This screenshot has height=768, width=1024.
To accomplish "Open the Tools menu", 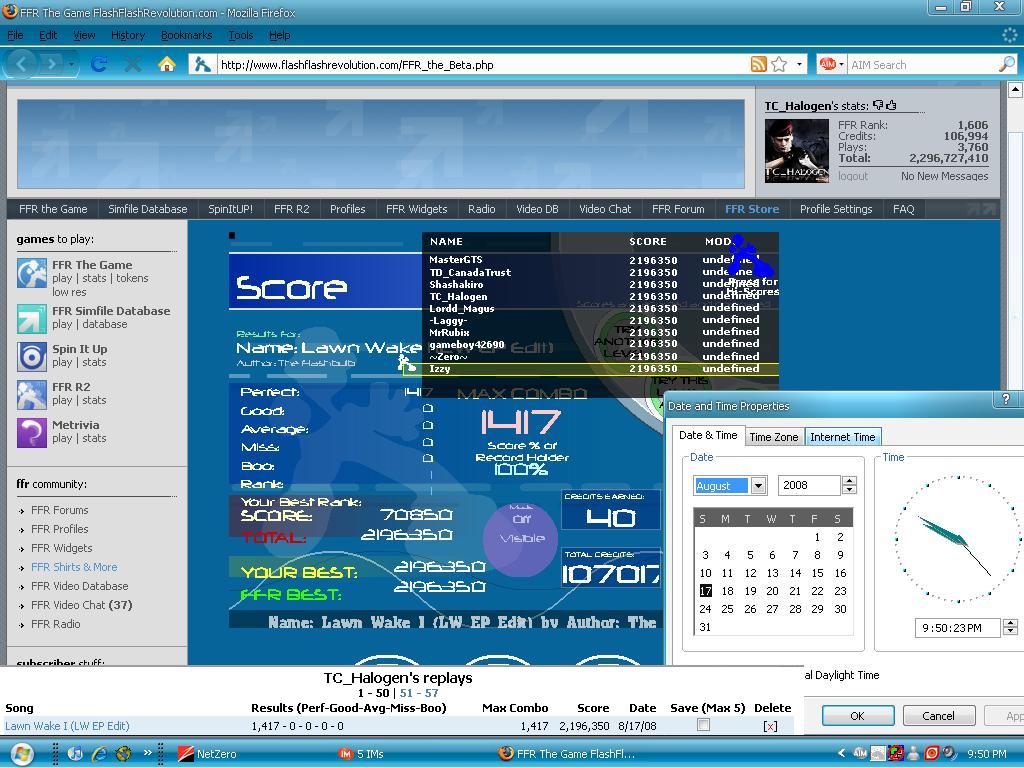I will click(240, 35).
